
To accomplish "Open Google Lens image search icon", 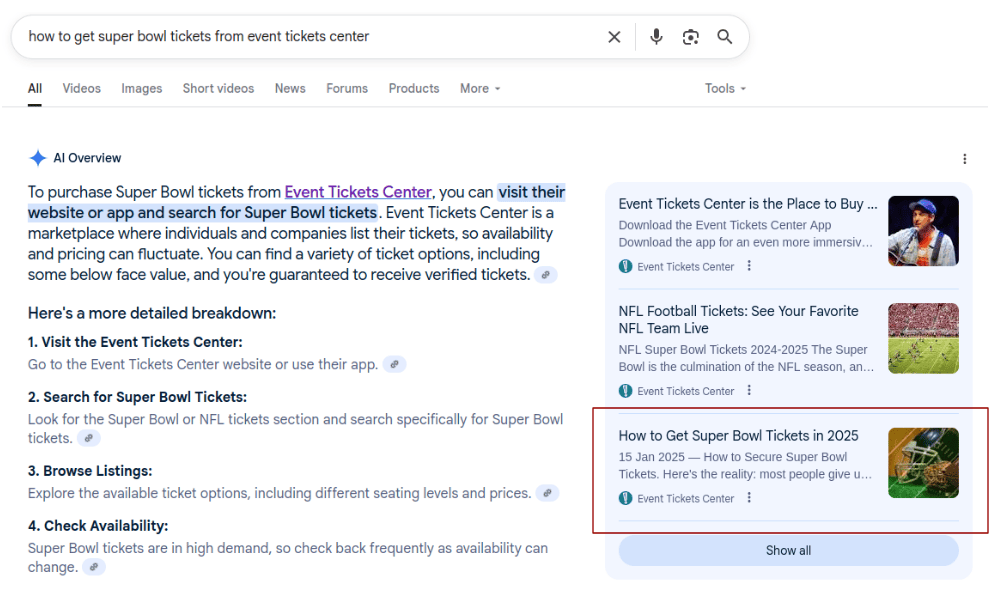I will (690, 37).
